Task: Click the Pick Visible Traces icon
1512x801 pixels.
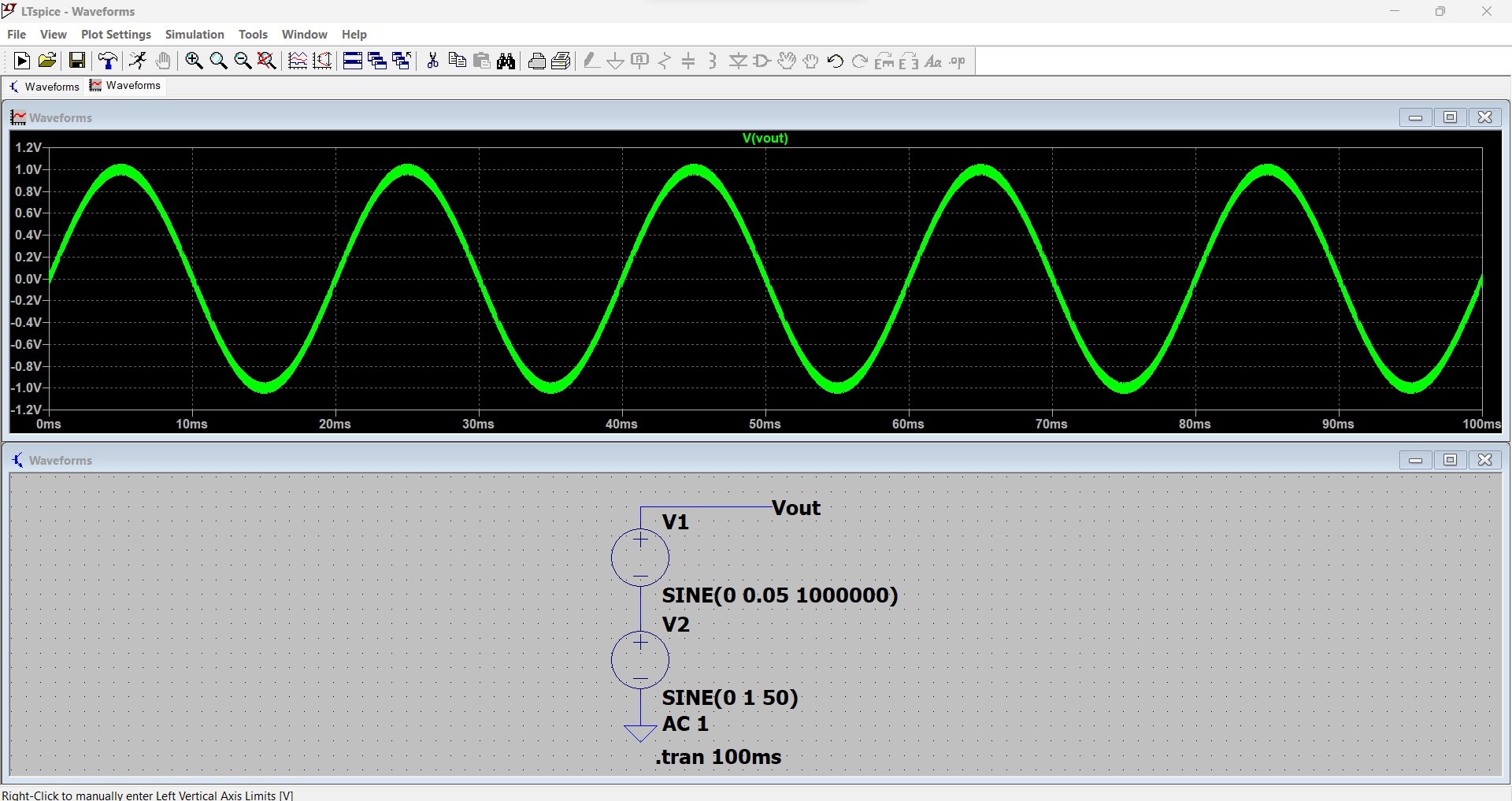Action: pos(298,61)
